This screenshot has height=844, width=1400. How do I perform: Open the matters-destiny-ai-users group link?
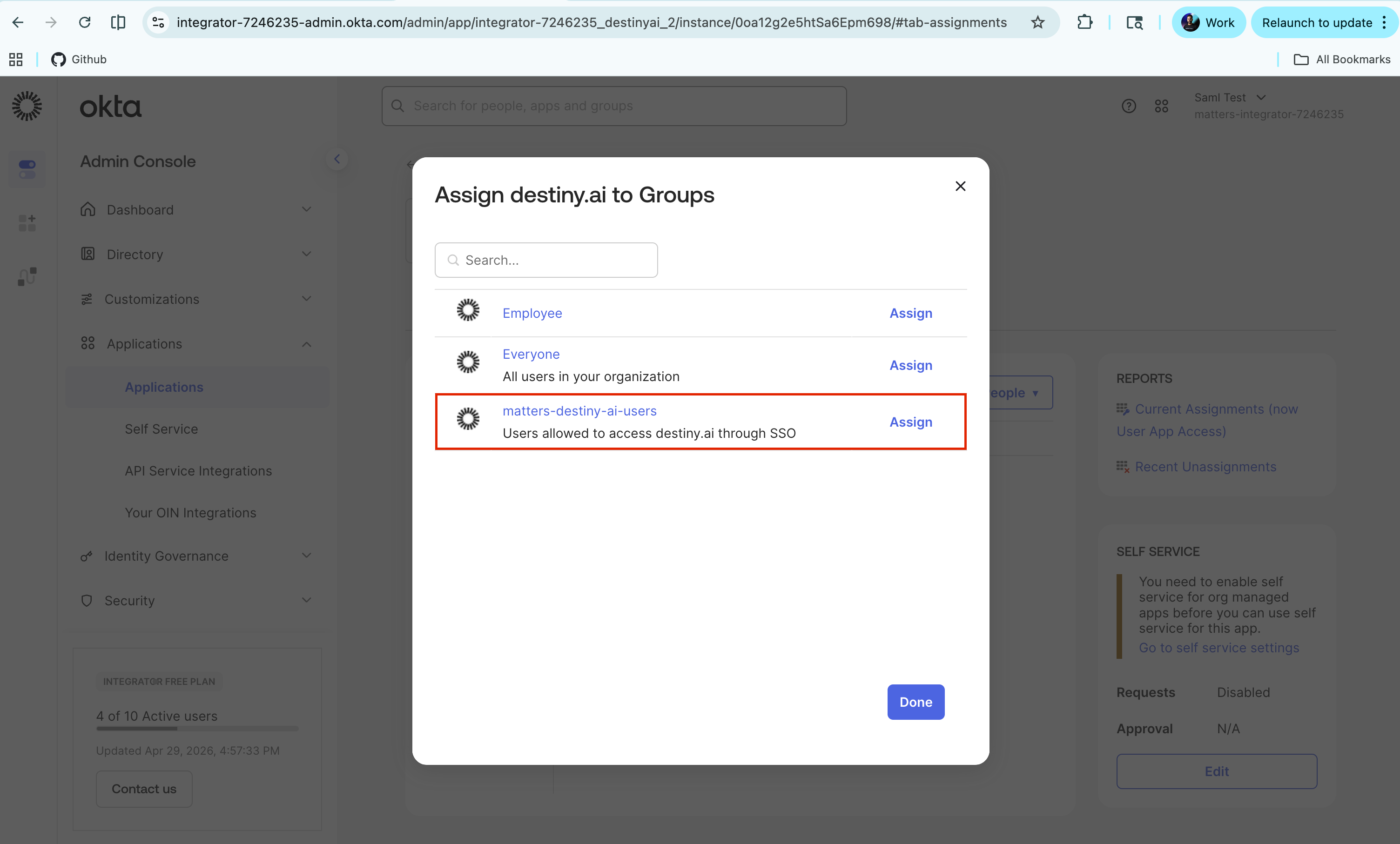pos(579,411)
